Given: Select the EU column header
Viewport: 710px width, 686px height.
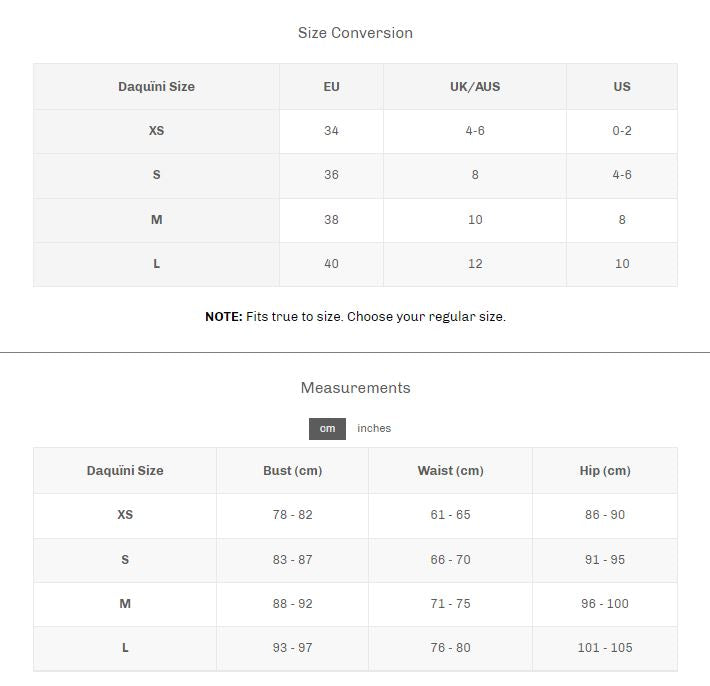Looking at the screenshot, I should pos(331,87).
